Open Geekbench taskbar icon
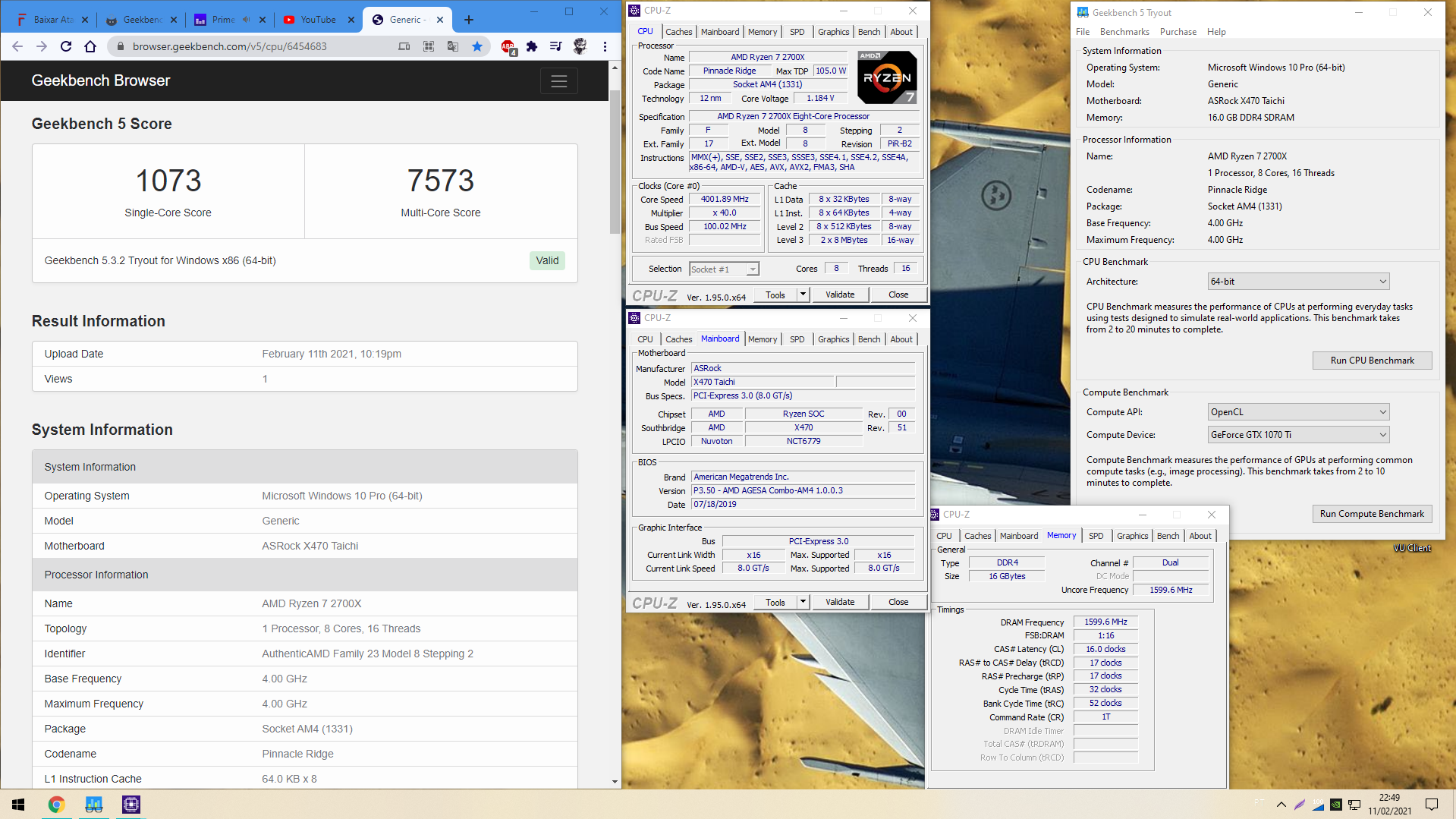 (93, 805)
